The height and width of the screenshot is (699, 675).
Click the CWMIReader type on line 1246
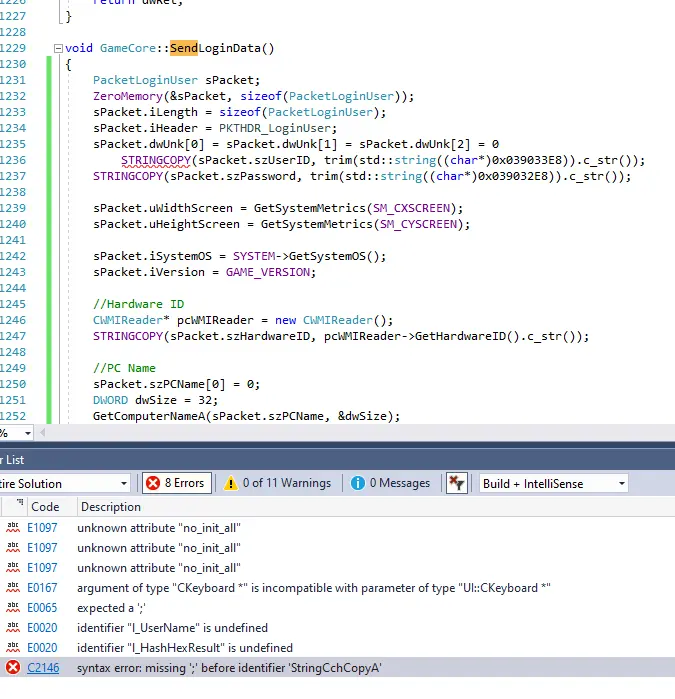(x=128, y=321)
